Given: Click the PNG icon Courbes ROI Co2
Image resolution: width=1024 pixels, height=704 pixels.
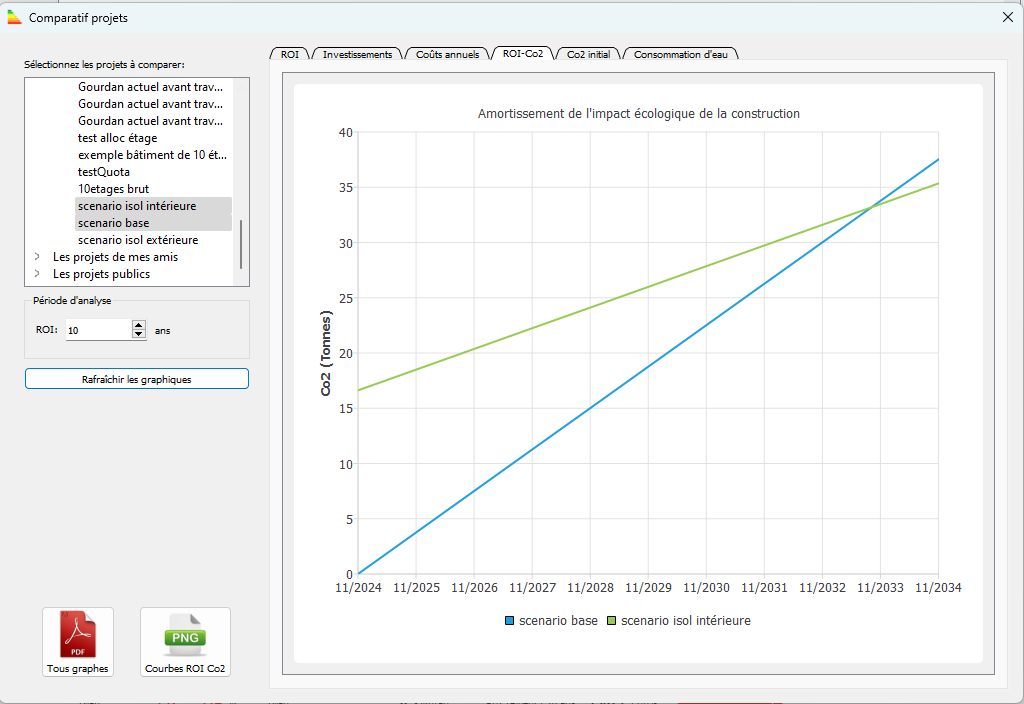Looking at the screenshot, I should (x=185, y=634).
